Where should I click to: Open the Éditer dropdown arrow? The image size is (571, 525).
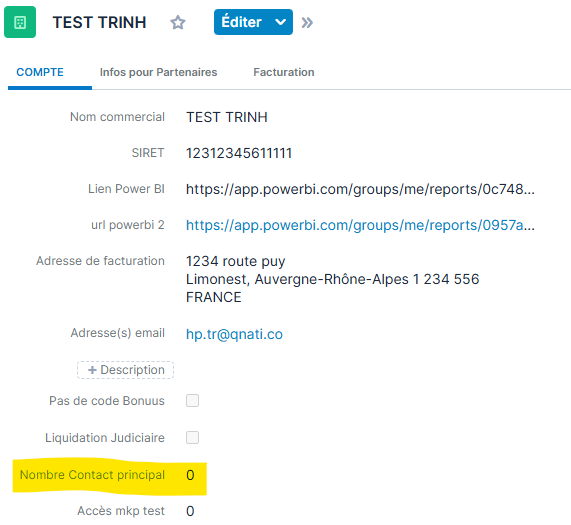point(280,22)
